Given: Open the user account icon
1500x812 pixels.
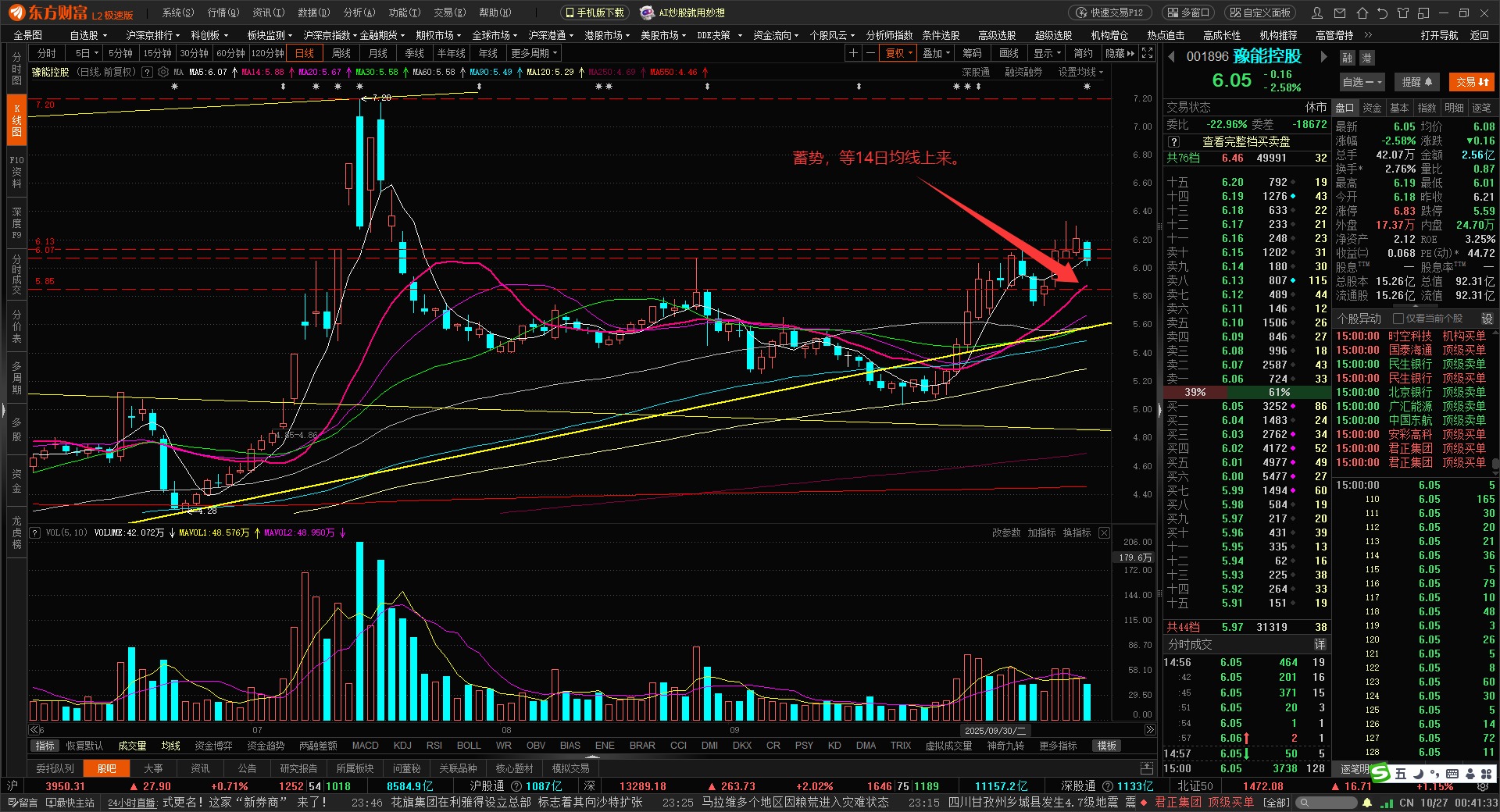Looking at the screenshot, I should pos(1317,13).
